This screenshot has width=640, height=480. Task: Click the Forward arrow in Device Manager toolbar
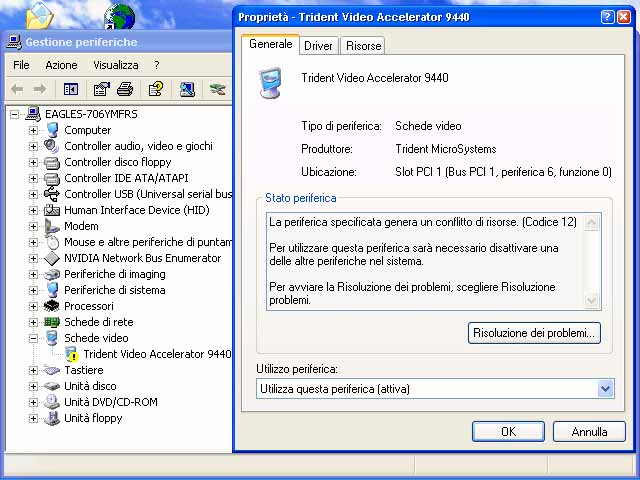[x=40, y=89]
